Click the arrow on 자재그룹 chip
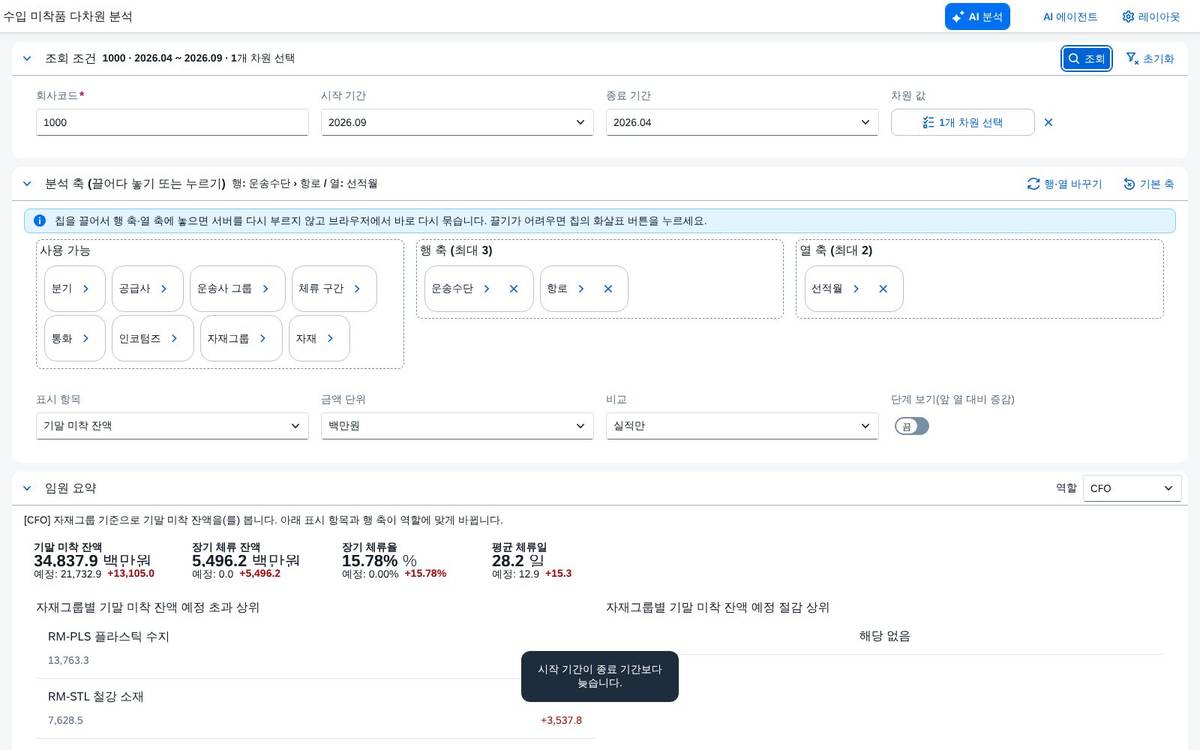 coord(263,338)
